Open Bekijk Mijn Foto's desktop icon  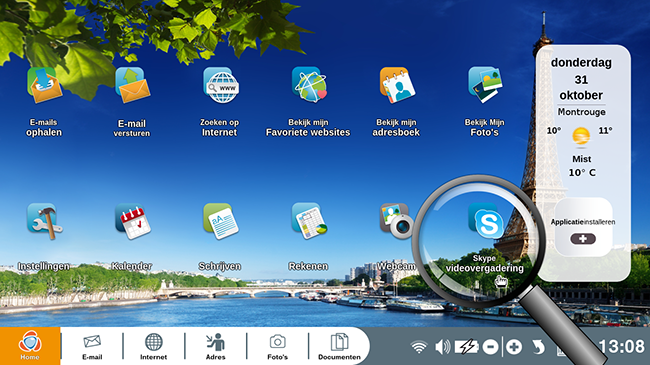coord(485,85)
